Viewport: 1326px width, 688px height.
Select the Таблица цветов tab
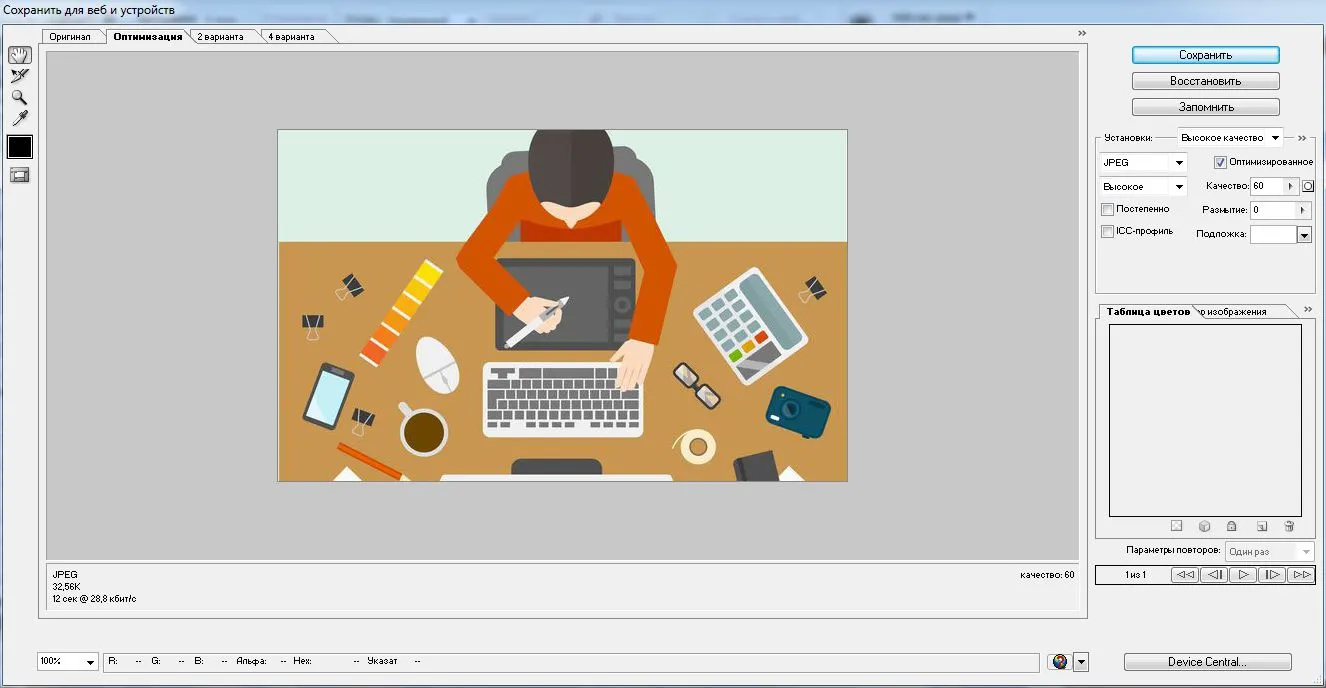coord(1148,311)
